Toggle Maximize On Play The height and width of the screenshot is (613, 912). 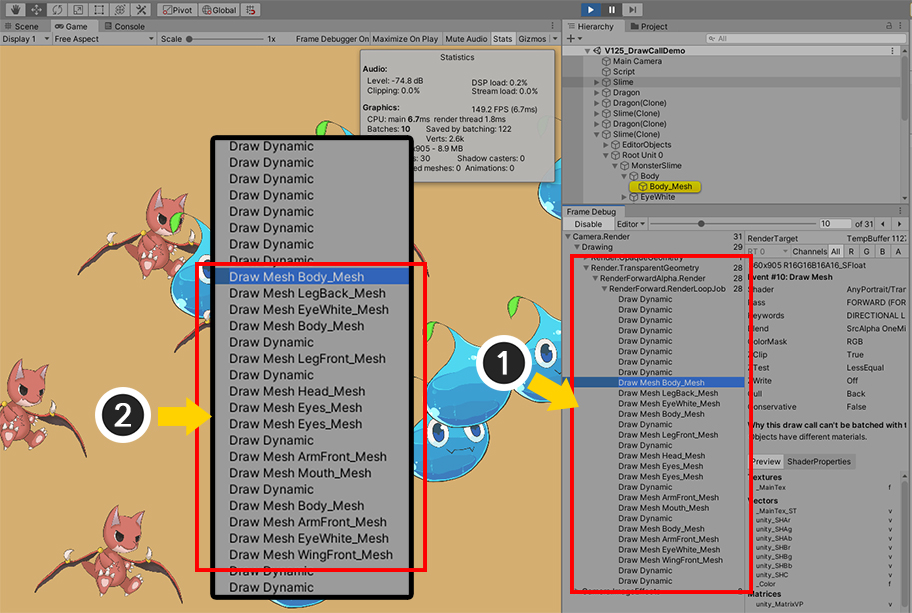[x=405, y=39]
